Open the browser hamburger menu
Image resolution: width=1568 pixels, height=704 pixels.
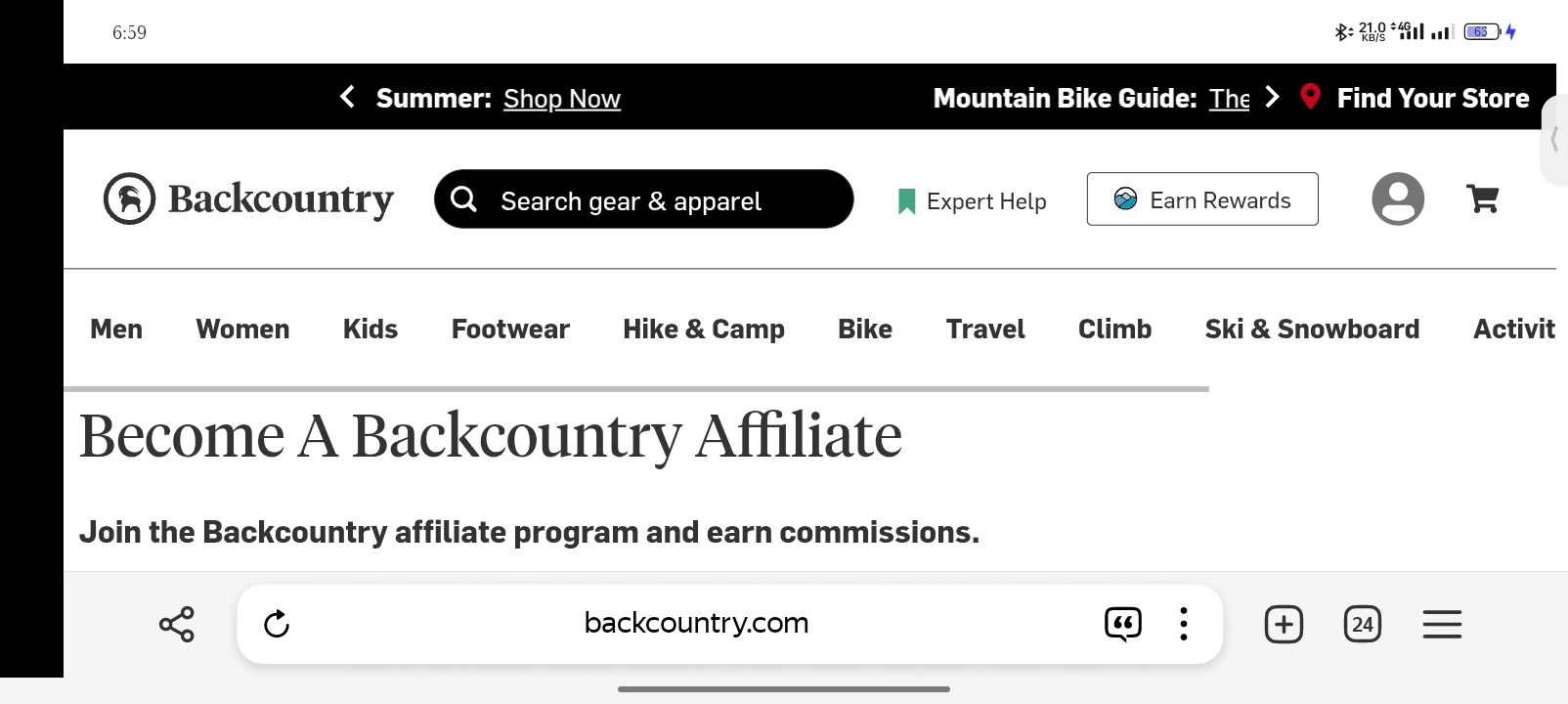(1442, 624)
